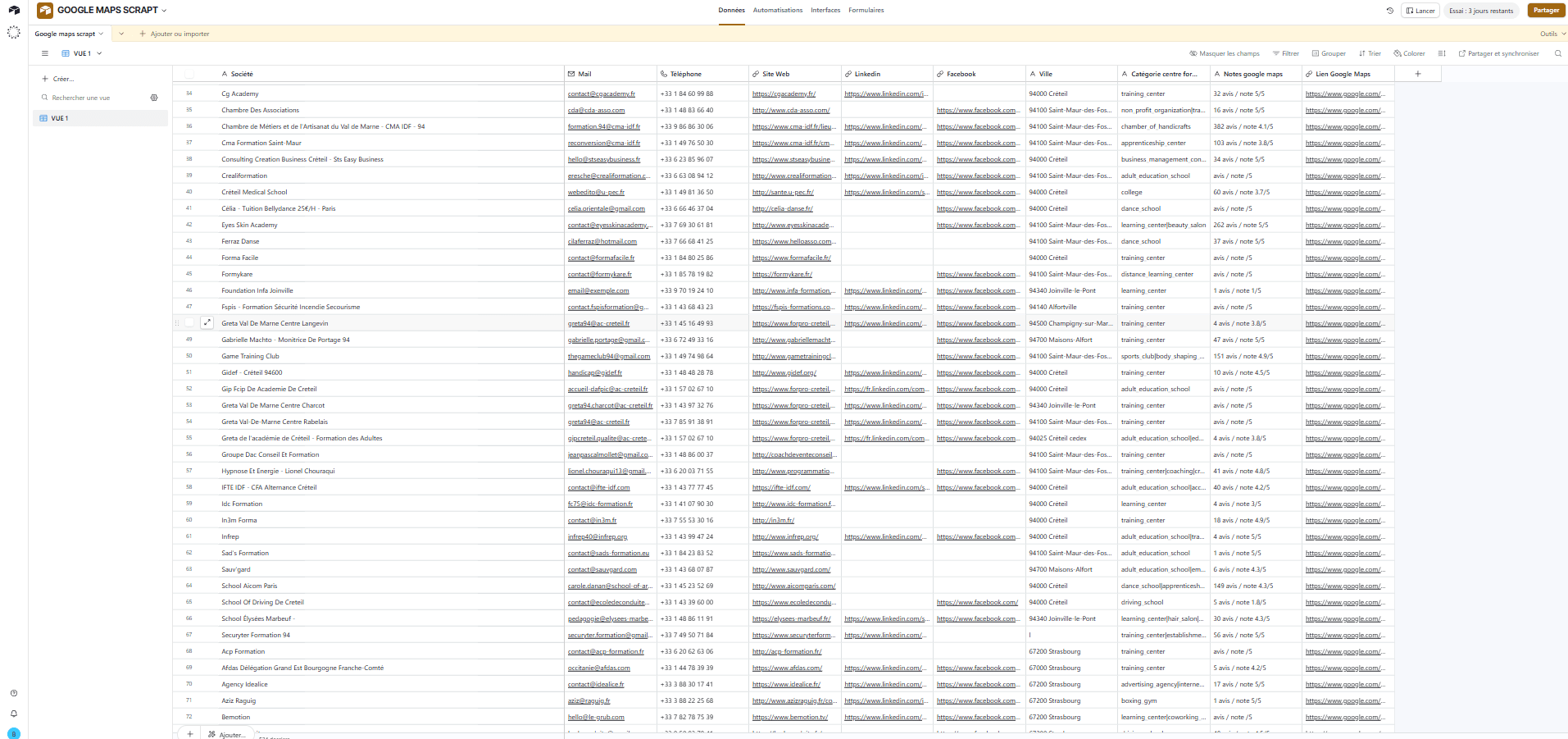Screen dimensions: 1568x739
Task: Toggle the views sidebar hamburger icon
Action: [44, 53]
